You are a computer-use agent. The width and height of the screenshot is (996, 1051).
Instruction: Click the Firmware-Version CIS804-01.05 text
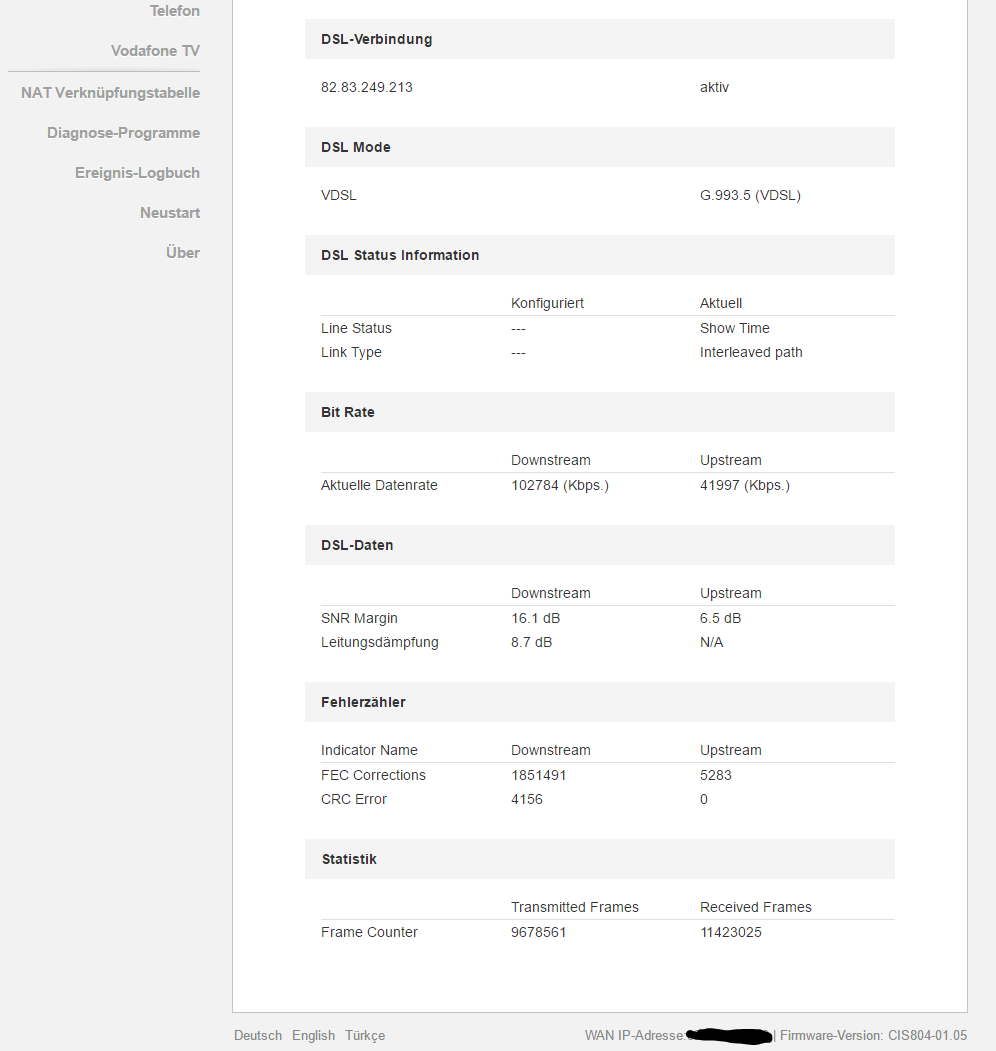coord(873,1036)
